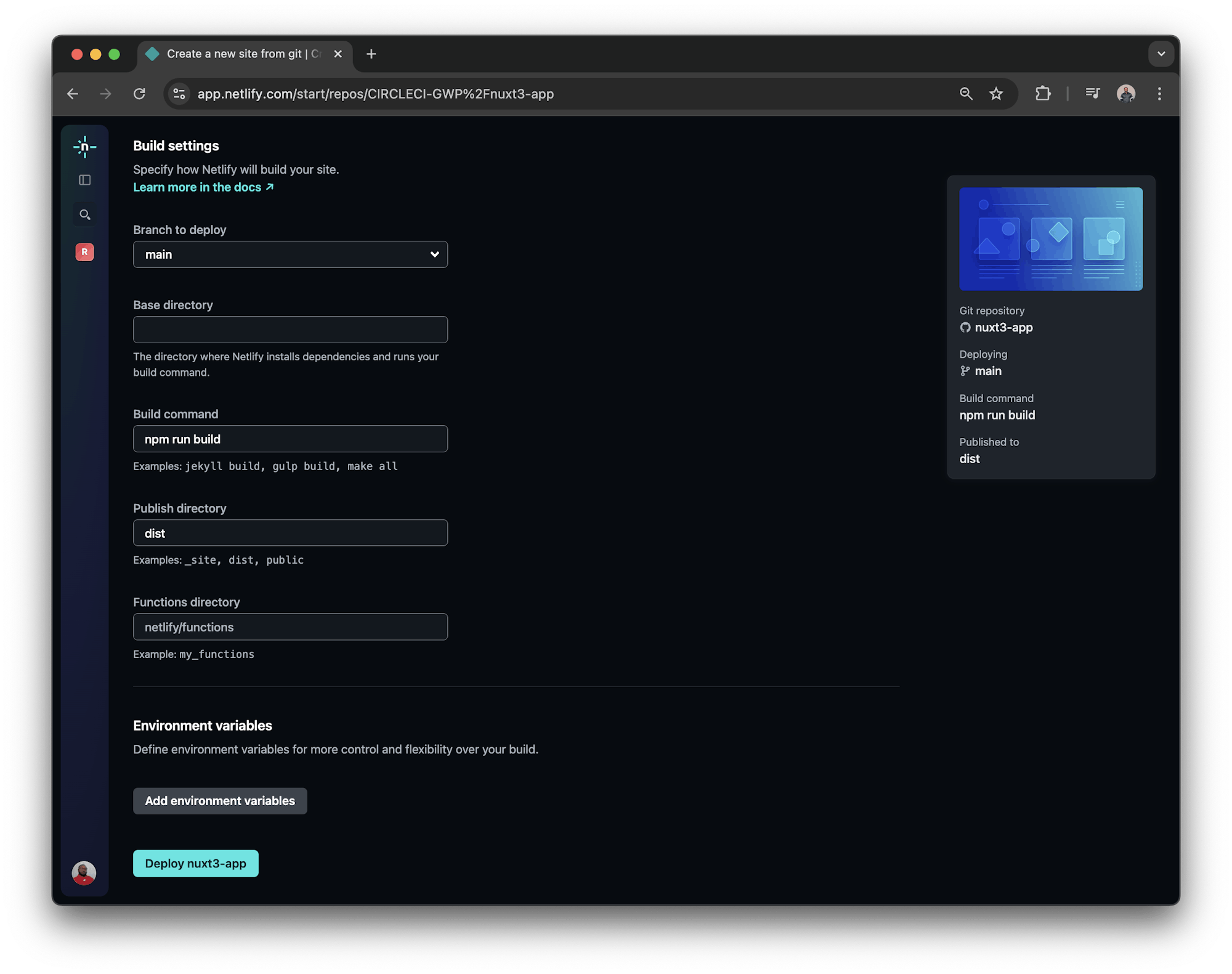Bookmark the page with the star icon
The width and height of the screenshot is (1232, 974).
pos(996,94)
